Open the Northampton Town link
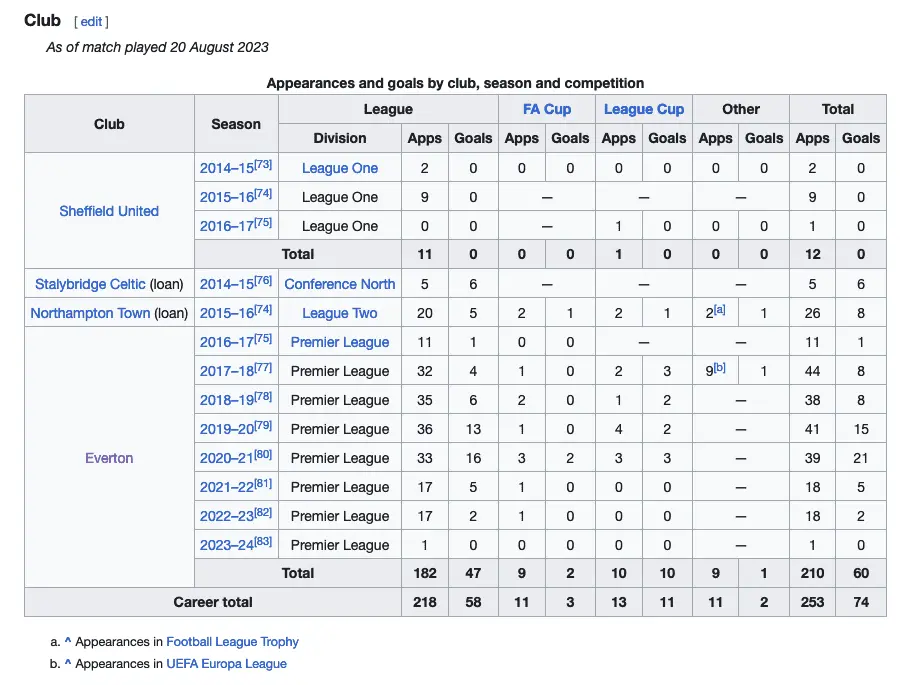The width and height of the screenshot is (913, 685). click(x=90, y=313)
